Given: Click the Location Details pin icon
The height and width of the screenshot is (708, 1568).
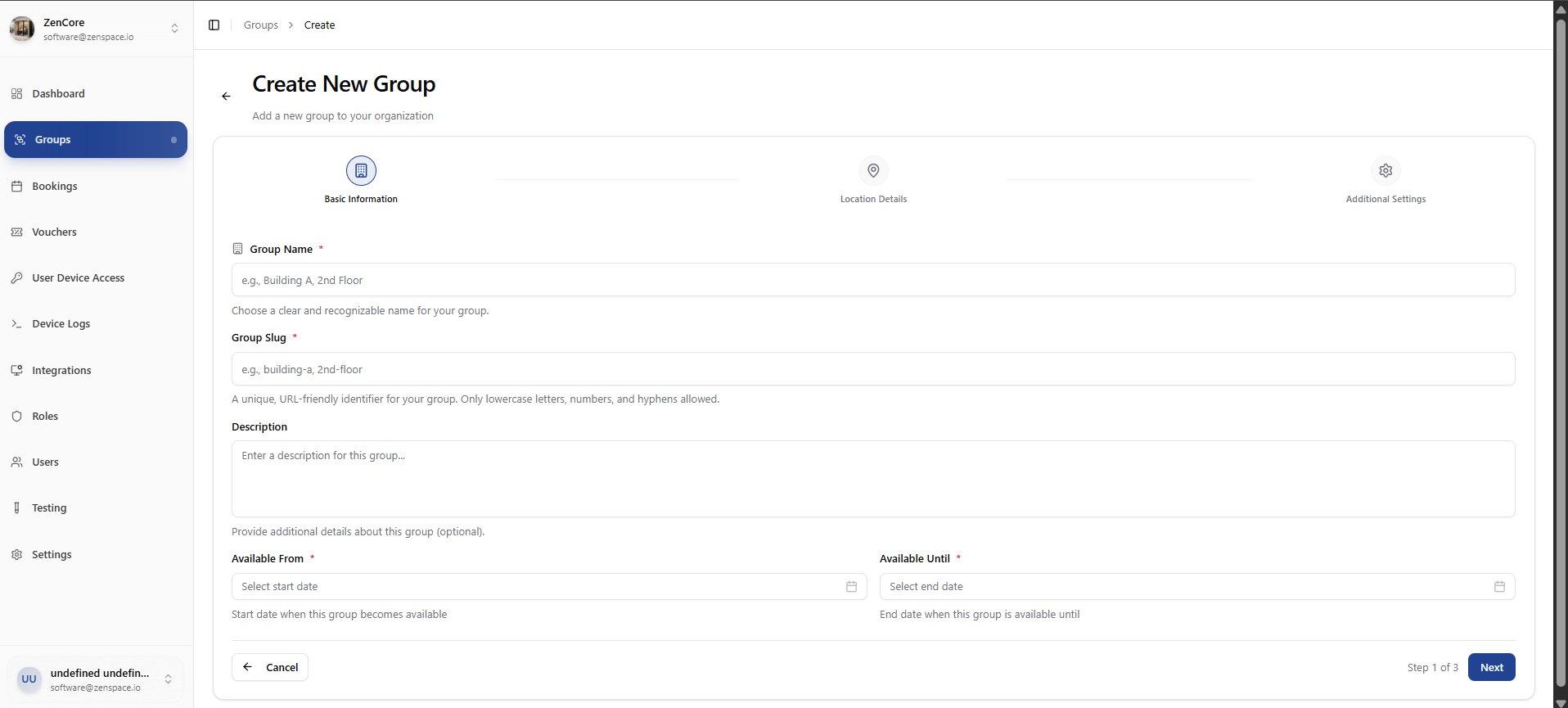Looking at the screenshot, I should tap(873, 170).
